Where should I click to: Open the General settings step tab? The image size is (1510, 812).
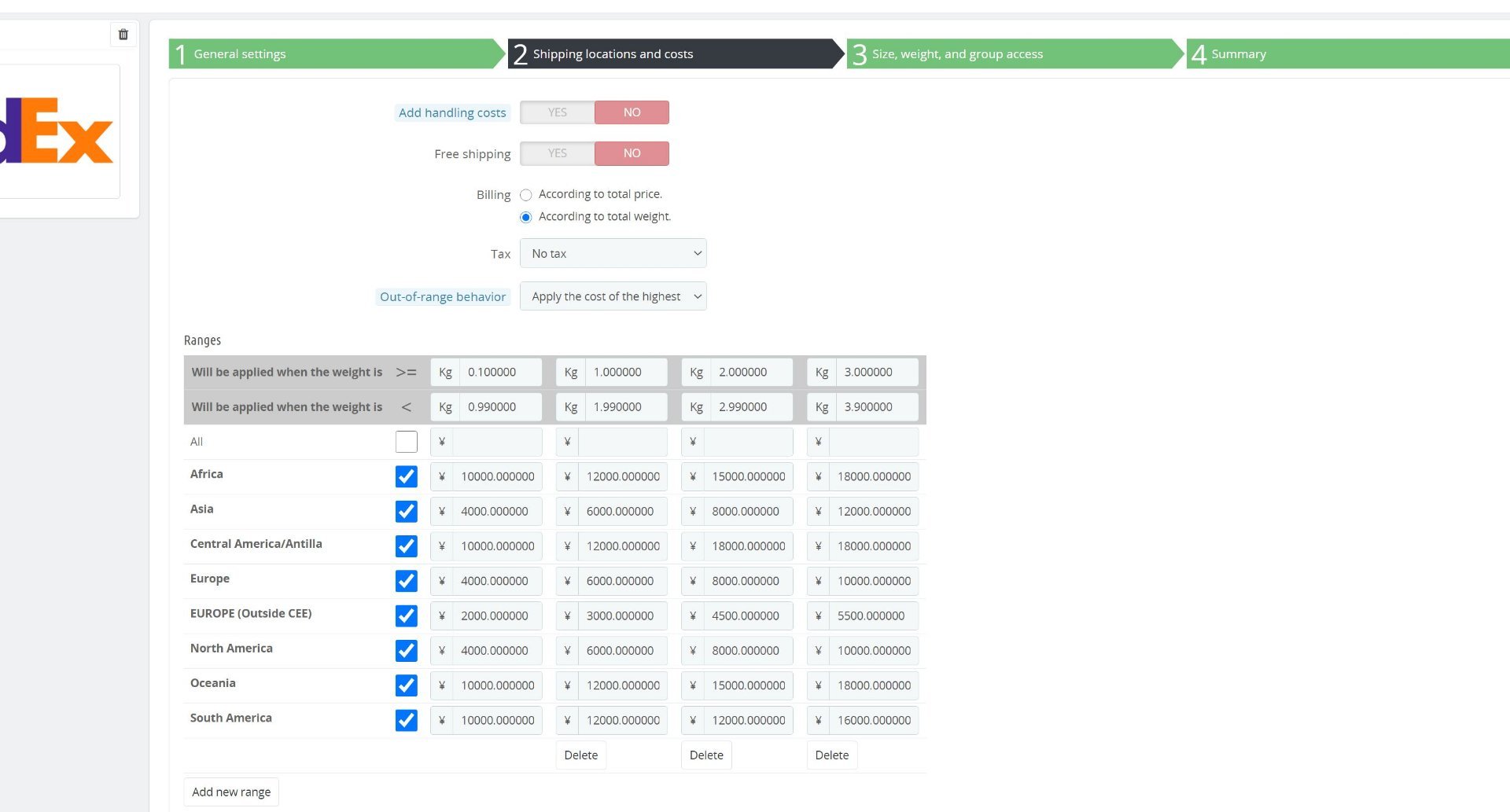337,53
